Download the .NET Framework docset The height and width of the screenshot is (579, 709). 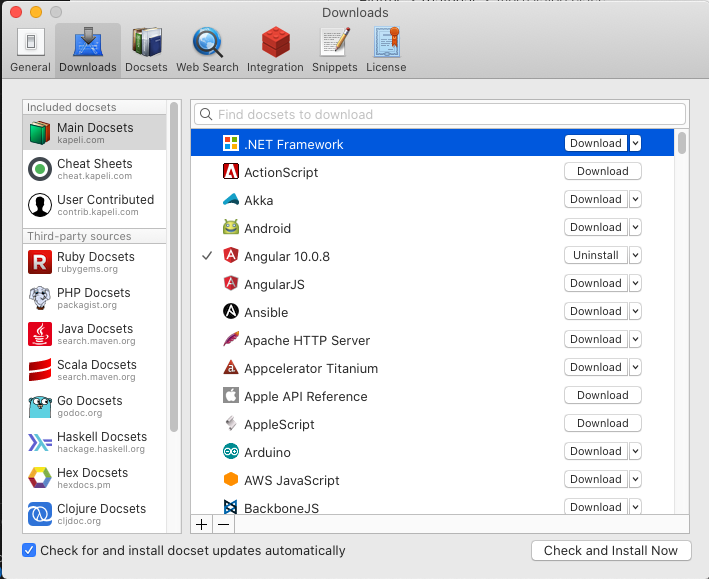click(x=596, y=143)
